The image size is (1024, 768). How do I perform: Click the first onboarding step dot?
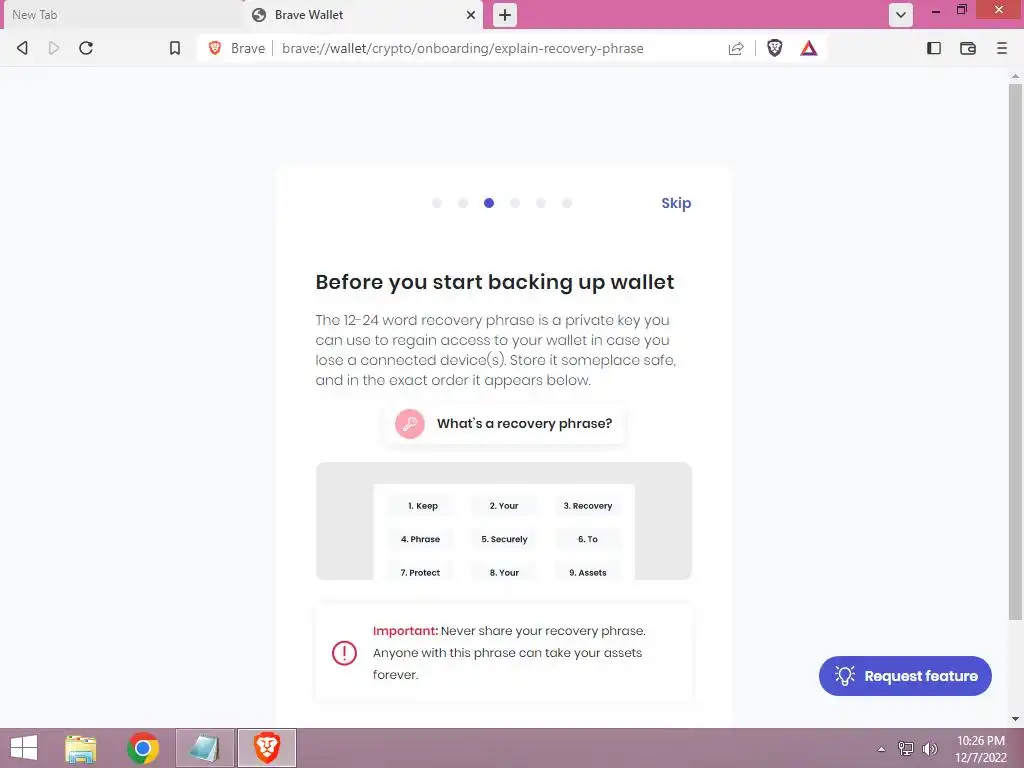pyautogui.click(x=437, y=203)
